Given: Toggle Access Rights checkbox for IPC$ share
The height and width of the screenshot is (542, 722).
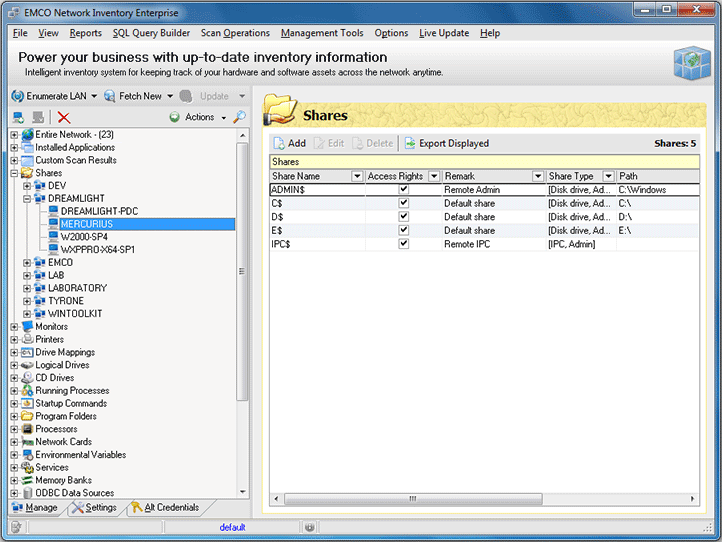Looking at the screenshot, I should click(403, 244).
